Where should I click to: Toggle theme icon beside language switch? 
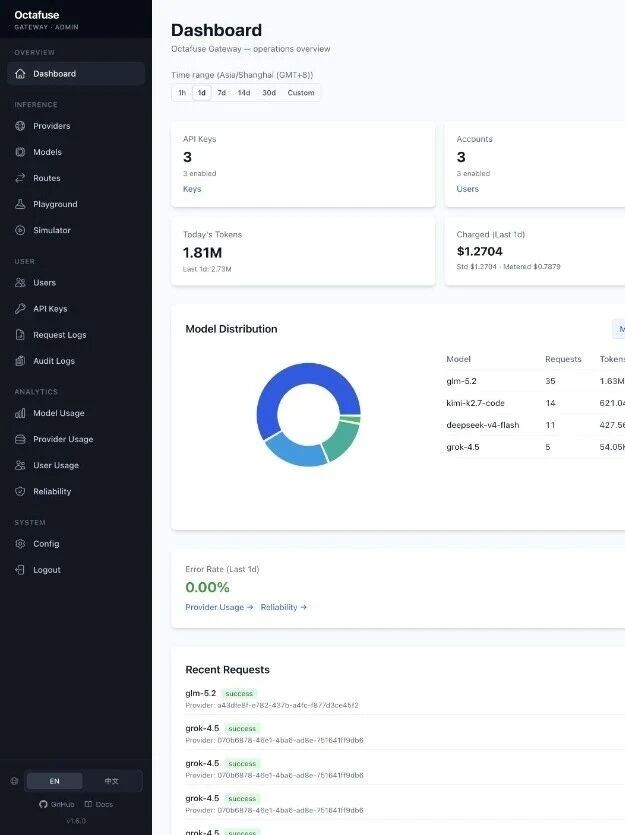point(14,781)
